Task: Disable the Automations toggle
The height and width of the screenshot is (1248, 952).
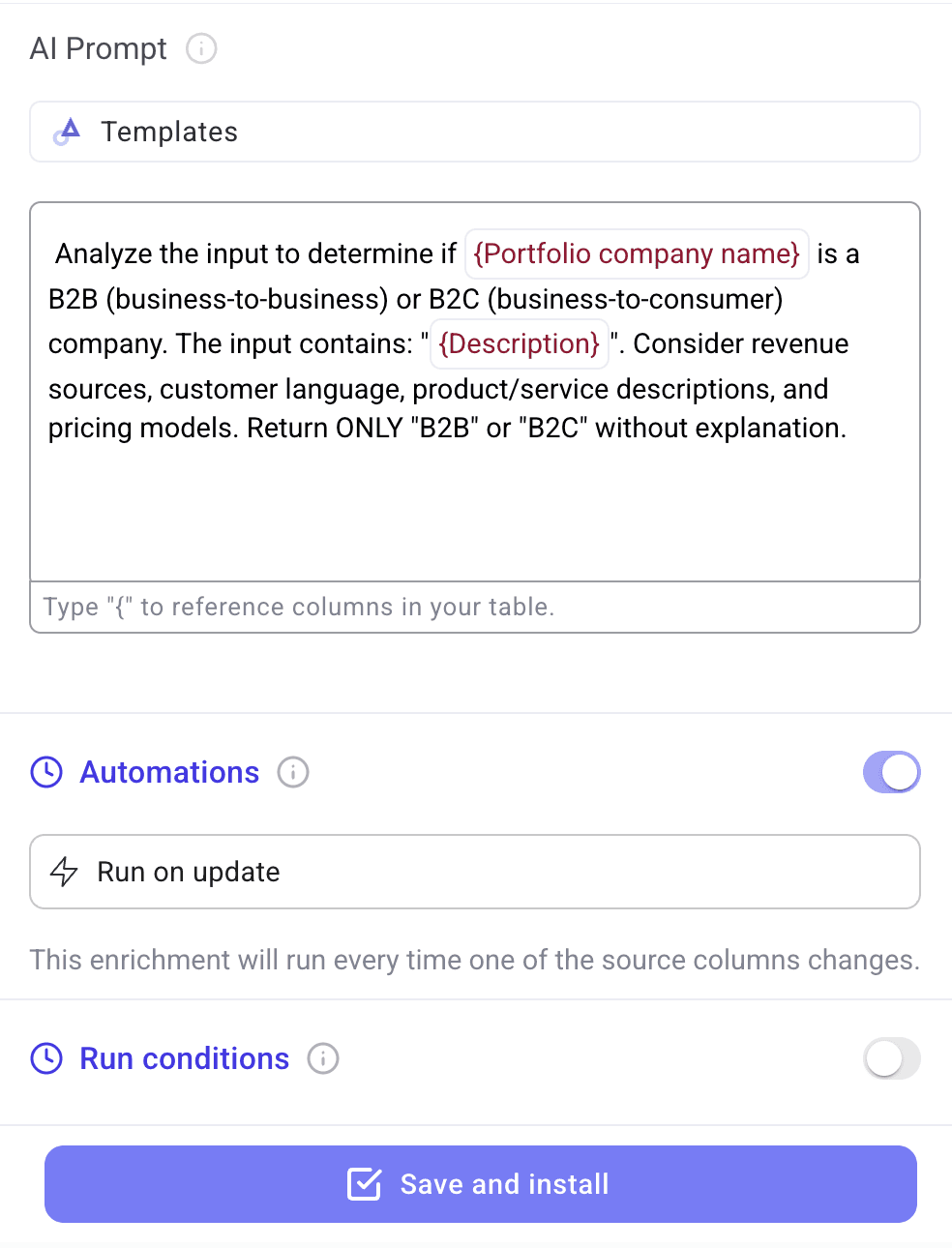Action: [892, 772]
